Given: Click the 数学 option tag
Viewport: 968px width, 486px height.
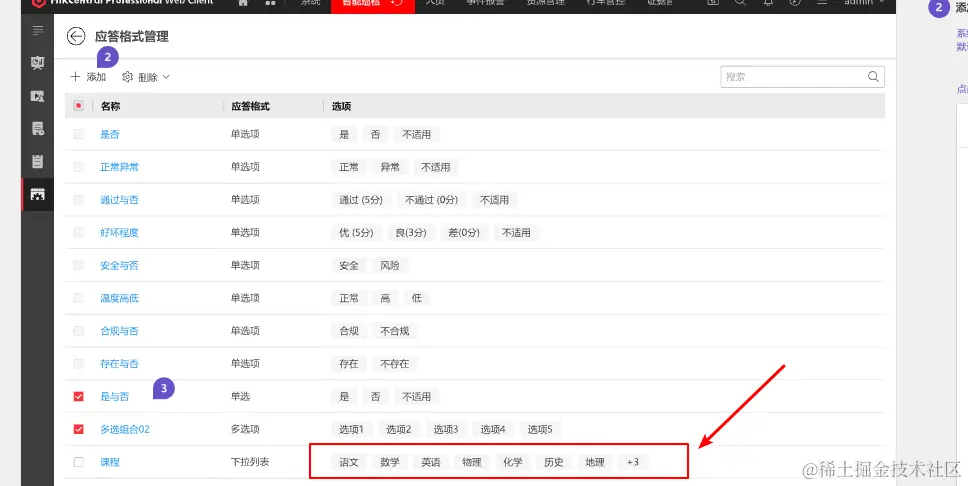Looking at the screenshot, I should coord(390,462).
